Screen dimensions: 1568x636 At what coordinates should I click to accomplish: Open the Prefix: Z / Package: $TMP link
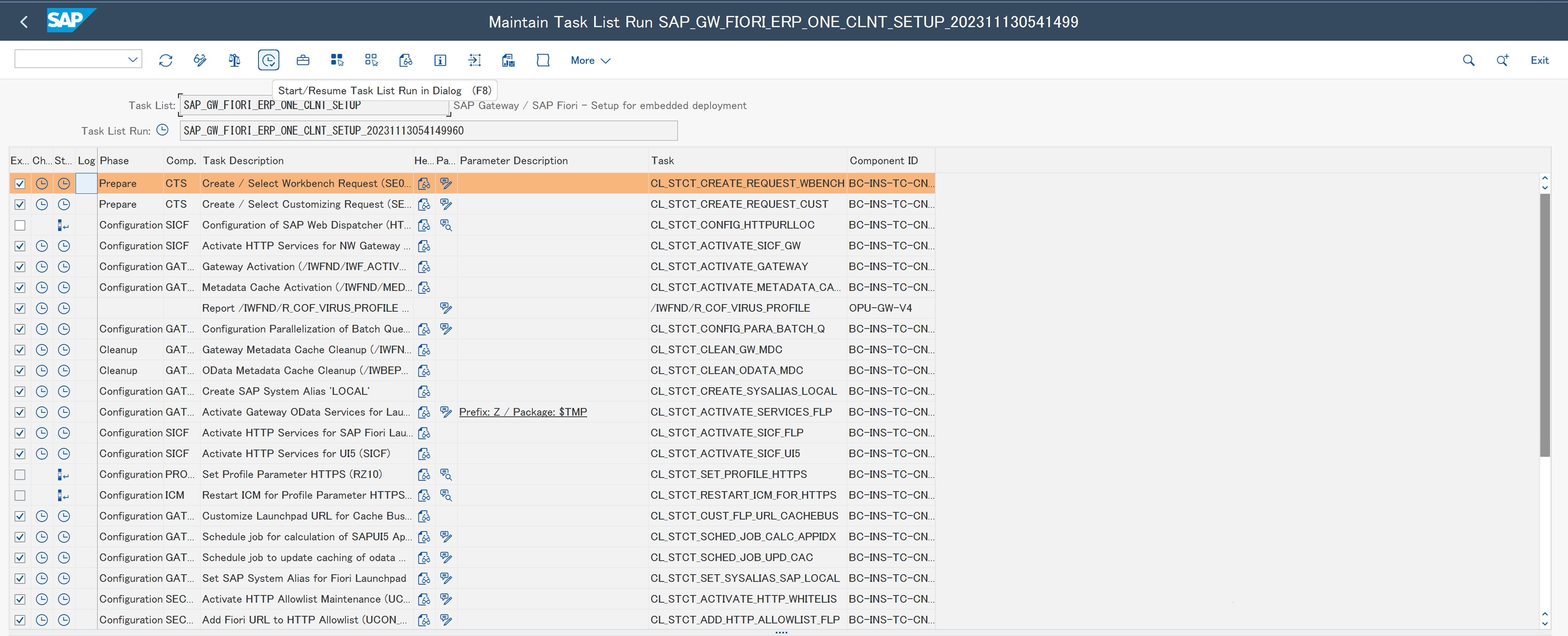523,412
